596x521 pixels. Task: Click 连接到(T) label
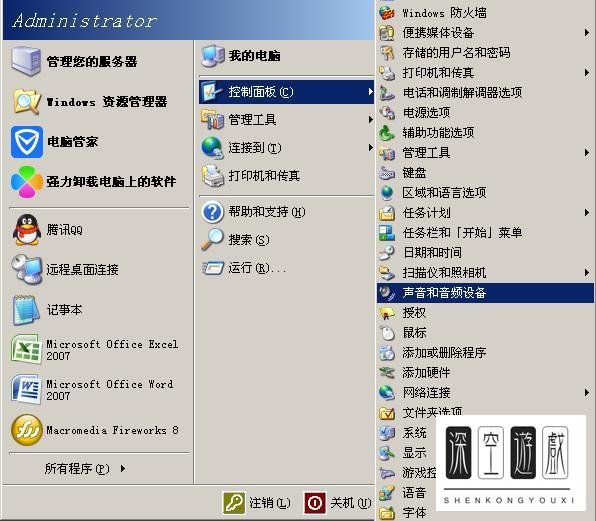255,147
